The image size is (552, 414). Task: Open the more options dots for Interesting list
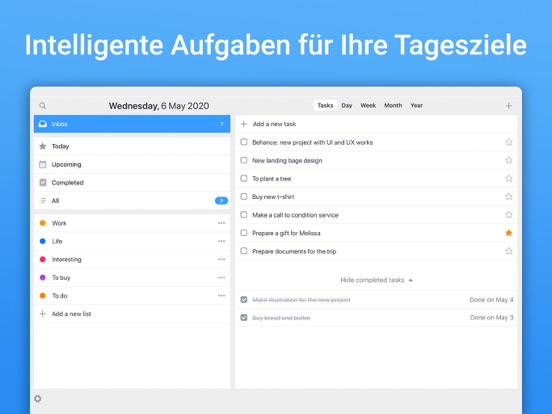pyautogui.click(x=221, y=259)
